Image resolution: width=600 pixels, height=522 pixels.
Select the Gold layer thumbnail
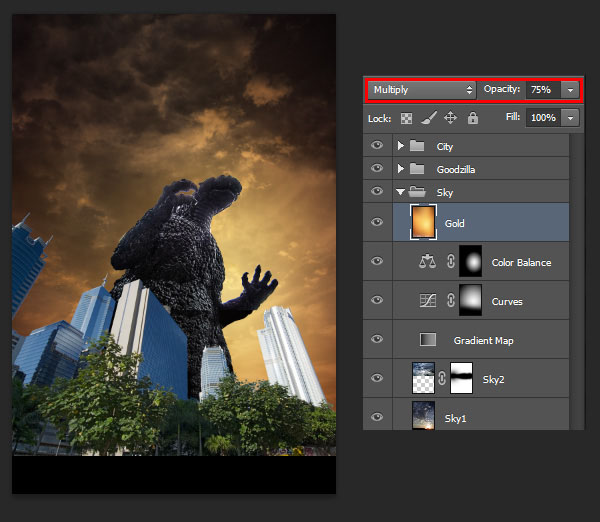point(423,222)
